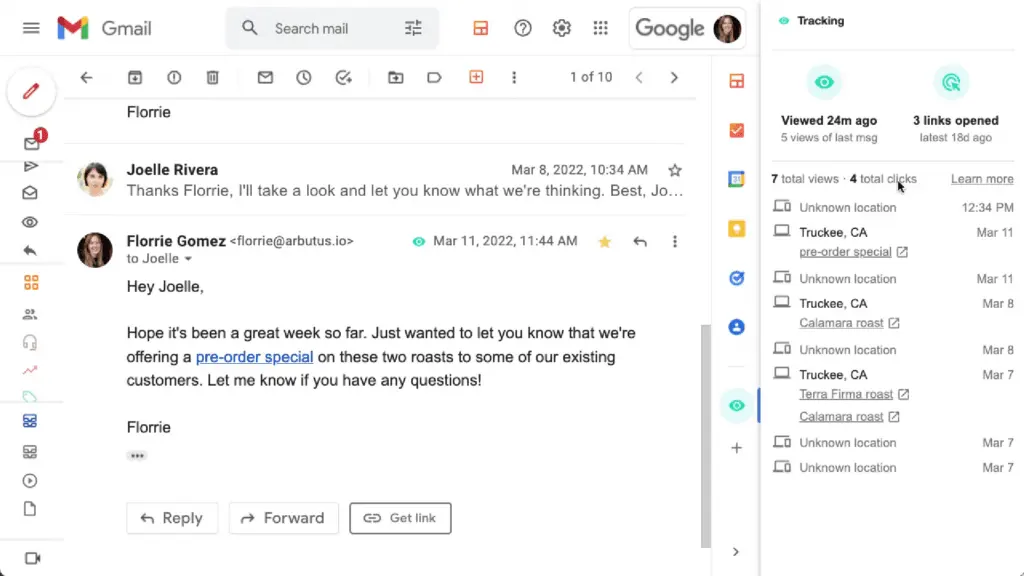Click green tracking eye beside message date
1024x576 pixels.
click(x=419, y=242)
